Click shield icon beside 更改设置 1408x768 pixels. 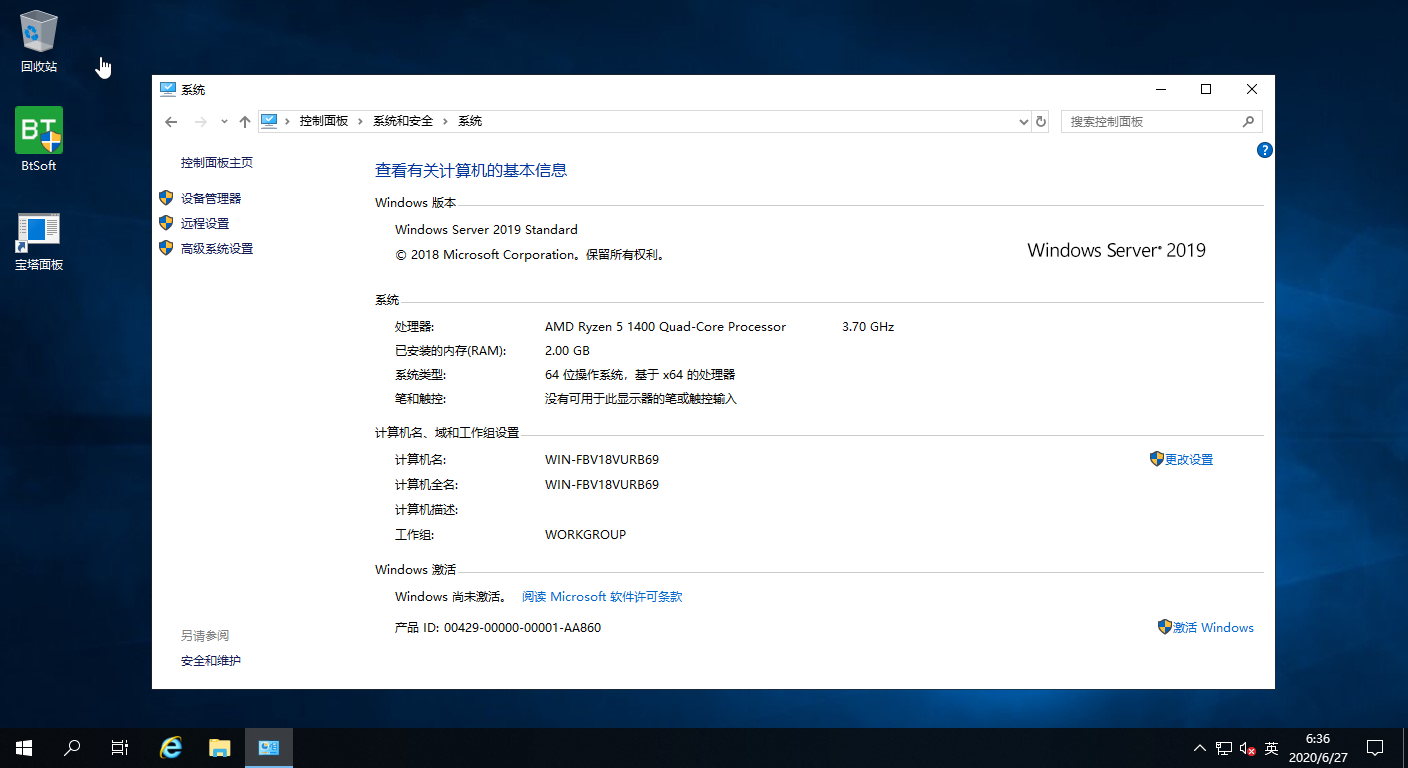(x=1157, y=459)
